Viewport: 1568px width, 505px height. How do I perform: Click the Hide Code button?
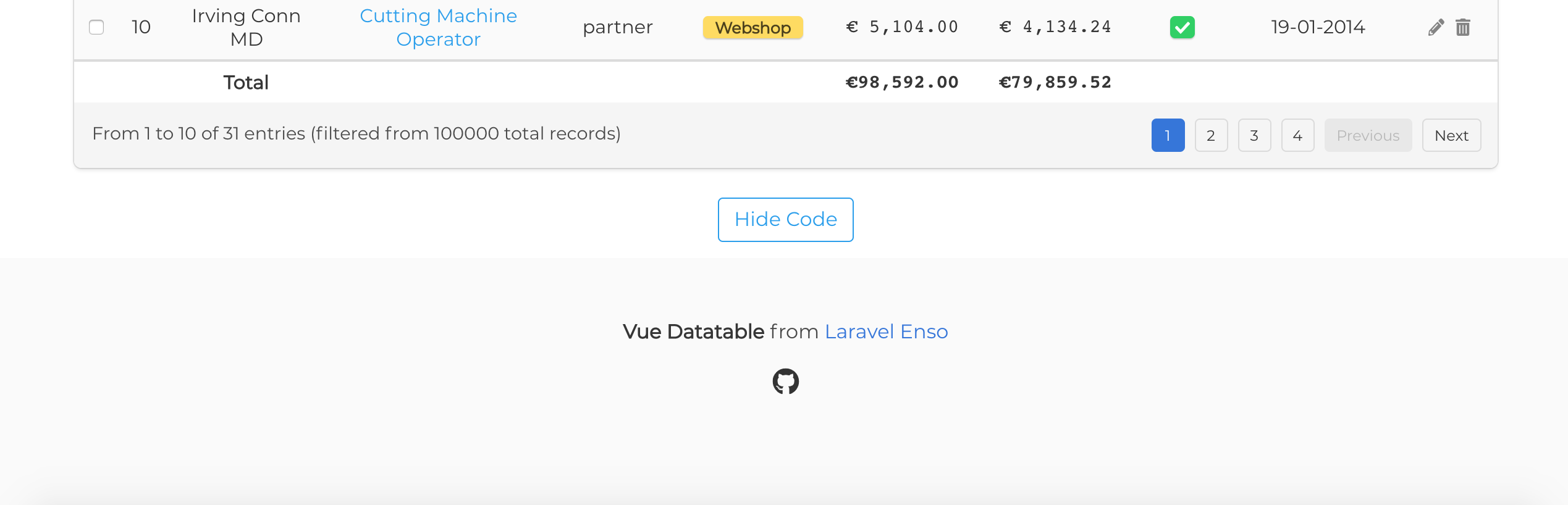pos(785,219)
